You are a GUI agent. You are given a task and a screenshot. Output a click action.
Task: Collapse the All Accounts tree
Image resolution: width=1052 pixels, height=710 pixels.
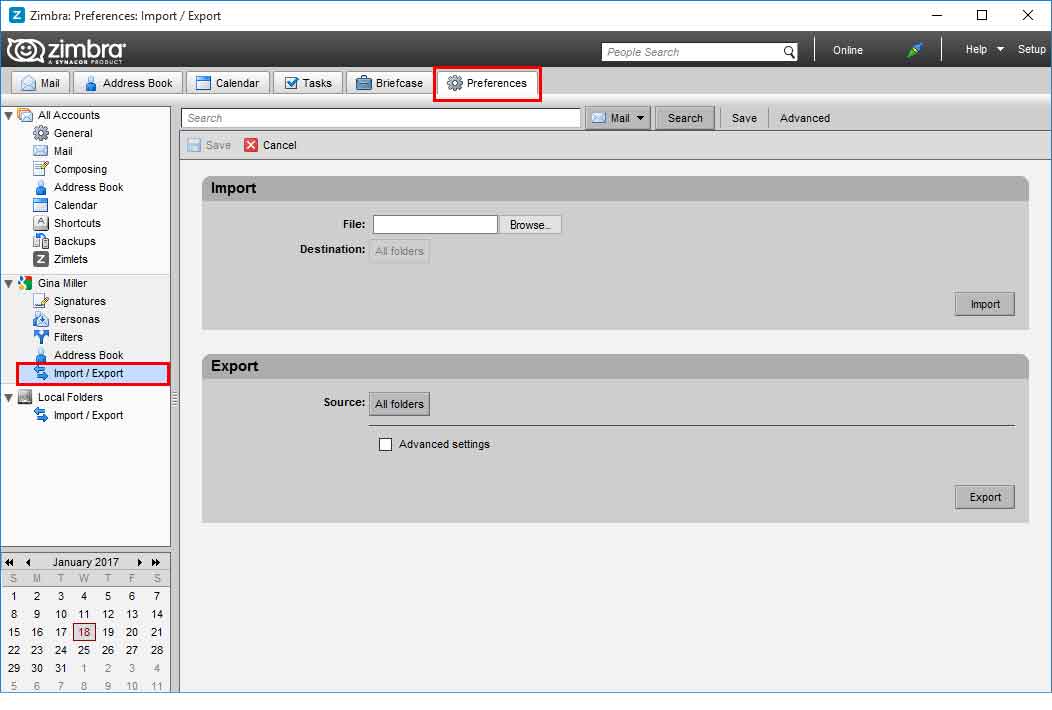click(x=8, y=115)
